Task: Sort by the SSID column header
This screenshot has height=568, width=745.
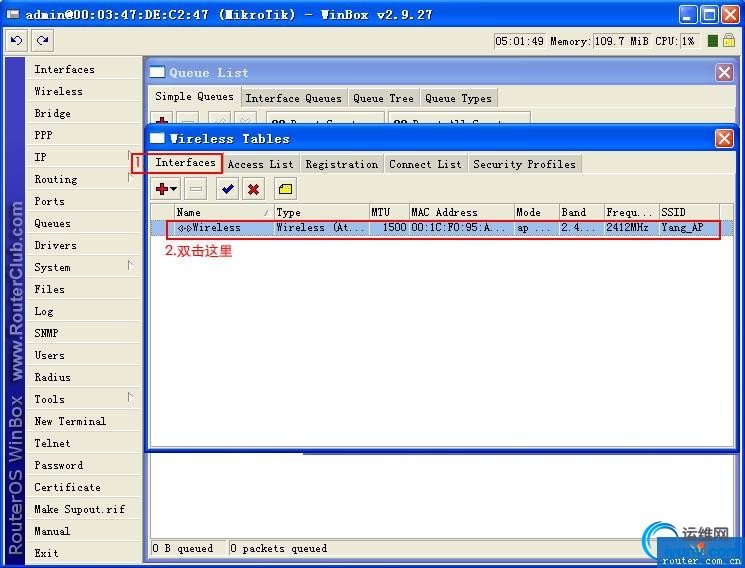Action: (x=689, y=212)
